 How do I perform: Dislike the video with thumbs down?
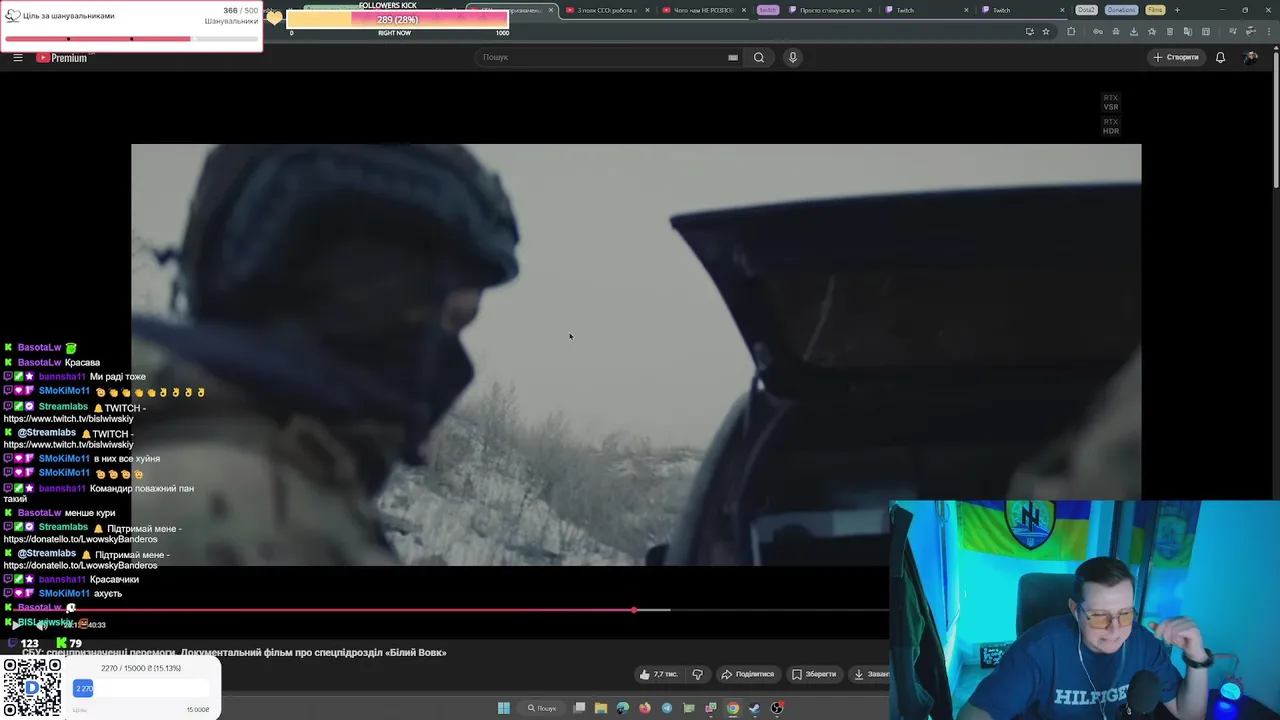(x=698, y=674)
